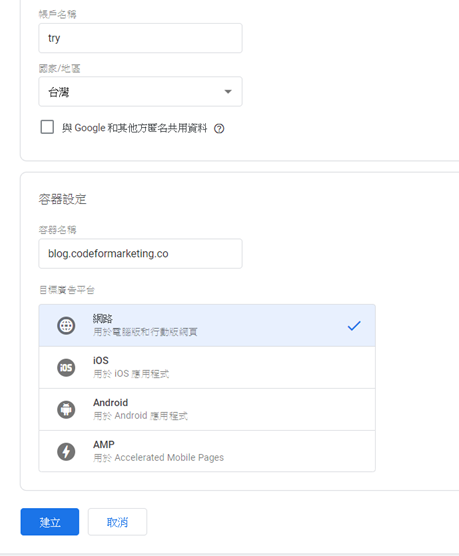Click the AMP lightning bolt icon

(x=66, y=451)
